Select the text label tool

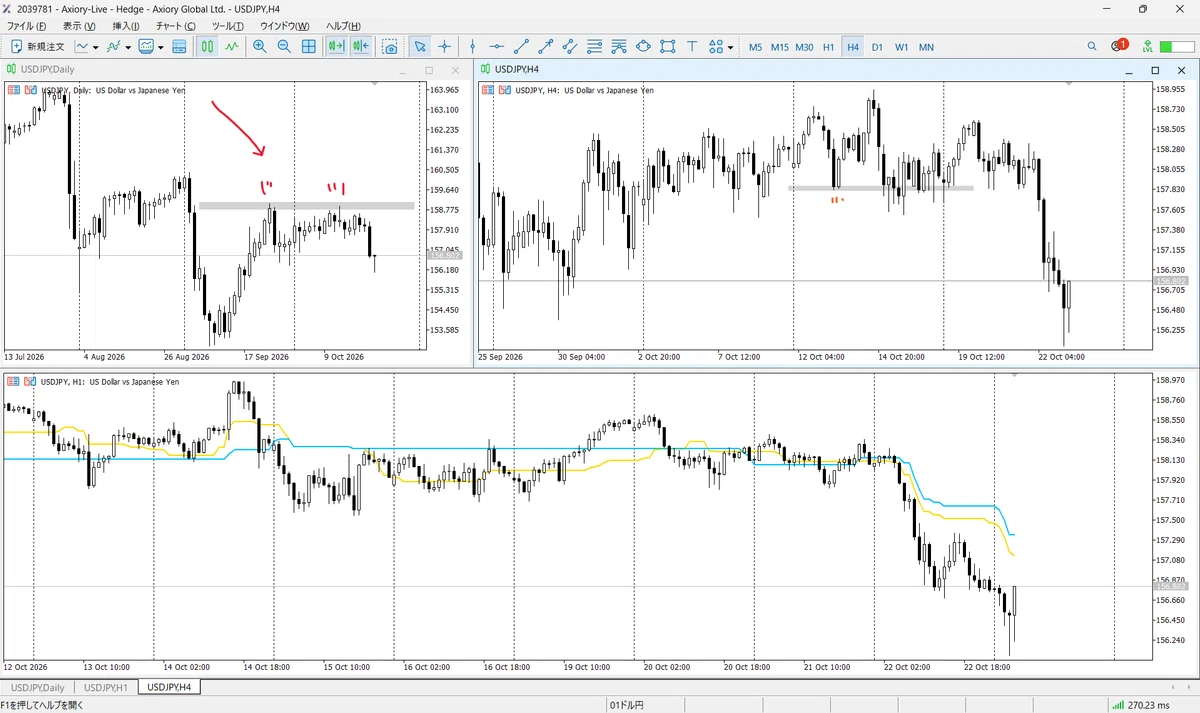(692, 47)
